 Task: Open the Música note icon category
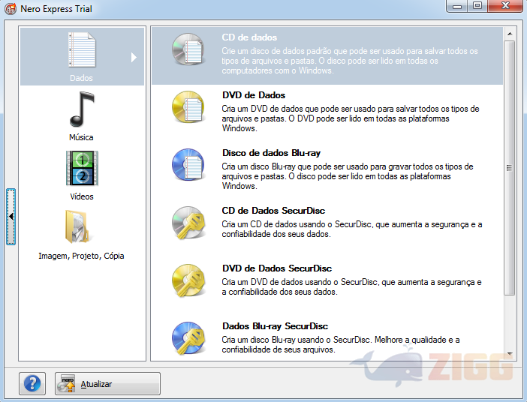(x=82, y=109)
